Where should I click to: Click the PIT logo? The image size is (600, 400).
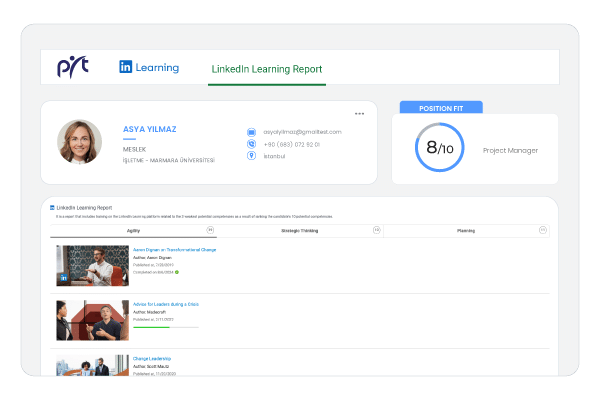click(73, 67)
